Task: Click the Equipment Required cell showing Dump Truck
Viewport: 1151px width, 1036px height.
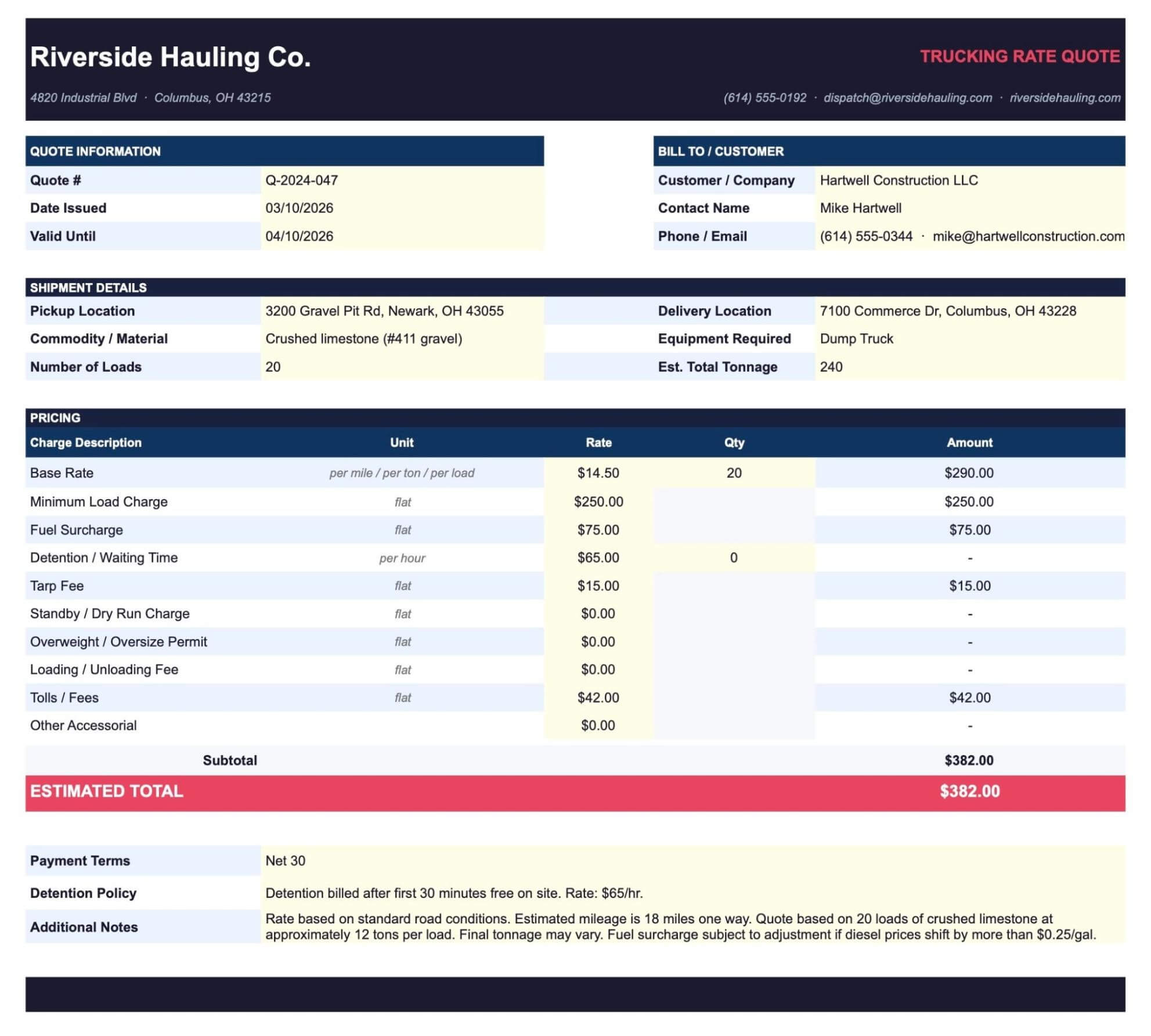Action: click(857, 339)
